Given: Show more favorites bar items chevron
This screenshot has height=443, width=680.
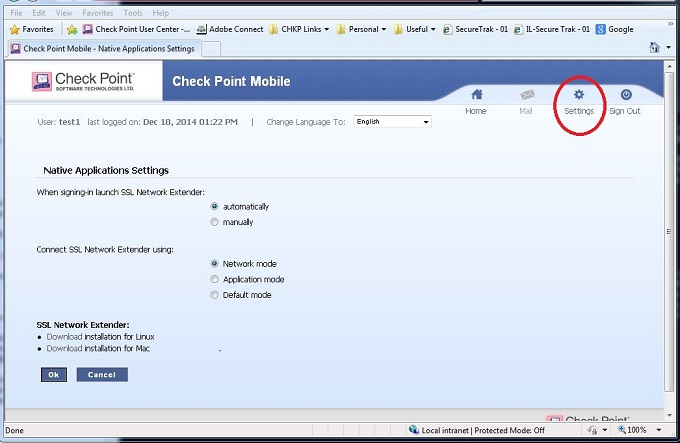Looking at the screenshot, I should [670, 24].
